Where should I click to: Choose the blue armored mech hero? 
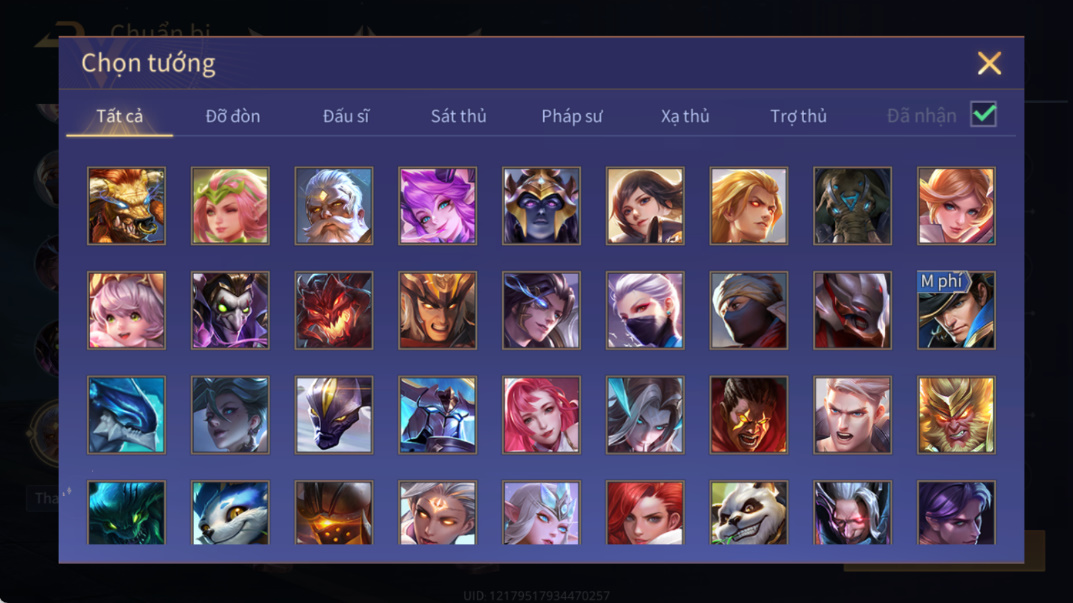pyautogui.click(x=437, y=415)
